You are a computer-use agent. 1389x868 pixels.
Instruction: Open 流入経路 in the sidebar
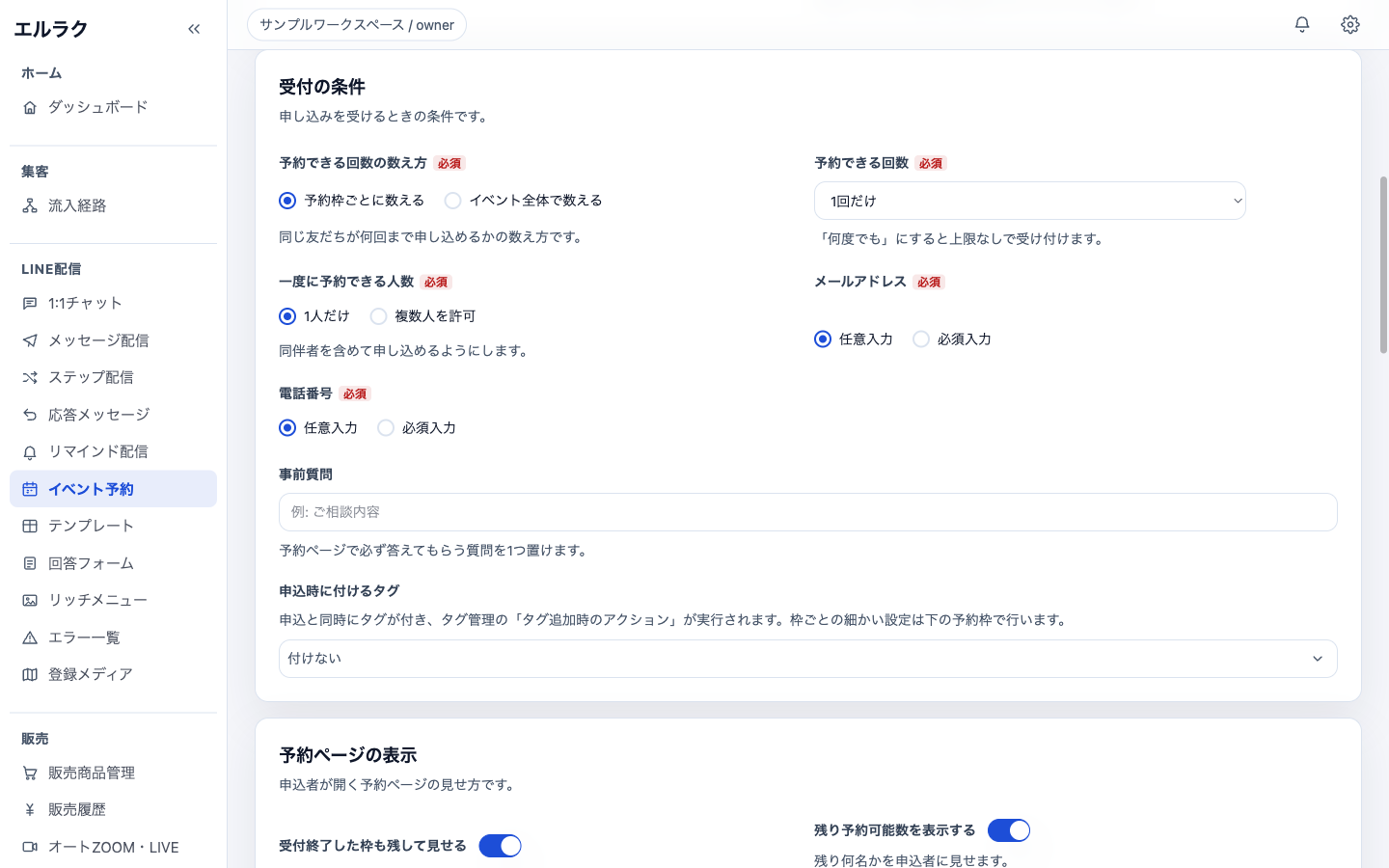click(x=113, y=206)
